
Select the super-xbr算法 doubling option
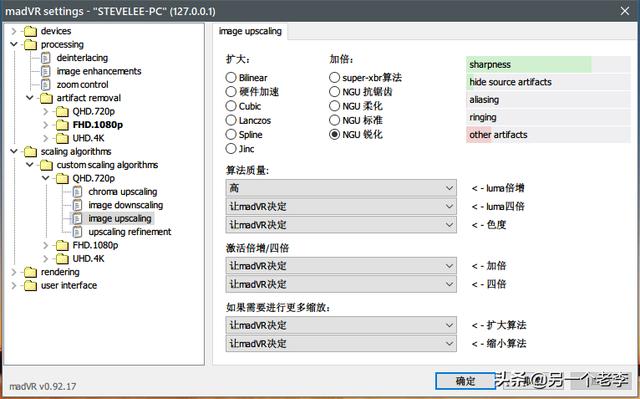pos(335,78)
